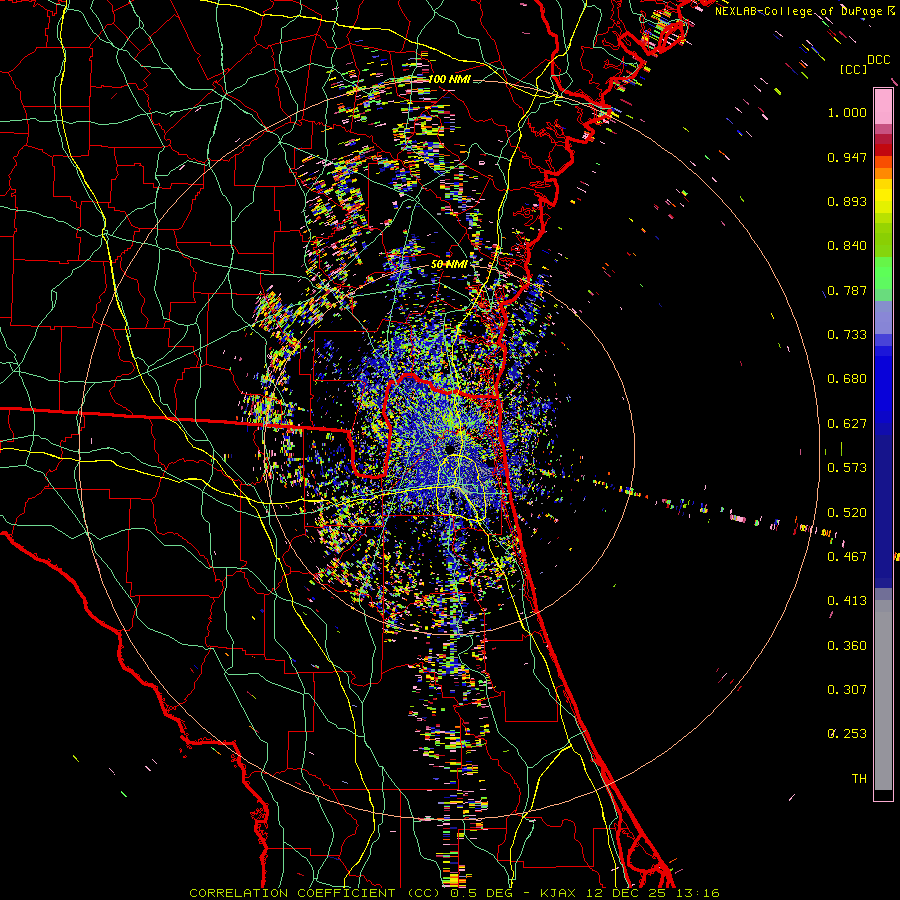Click the DCC label above color scale
Image resolution: width=900 pixels, height=900 pixels.
[x=878, y=60]
